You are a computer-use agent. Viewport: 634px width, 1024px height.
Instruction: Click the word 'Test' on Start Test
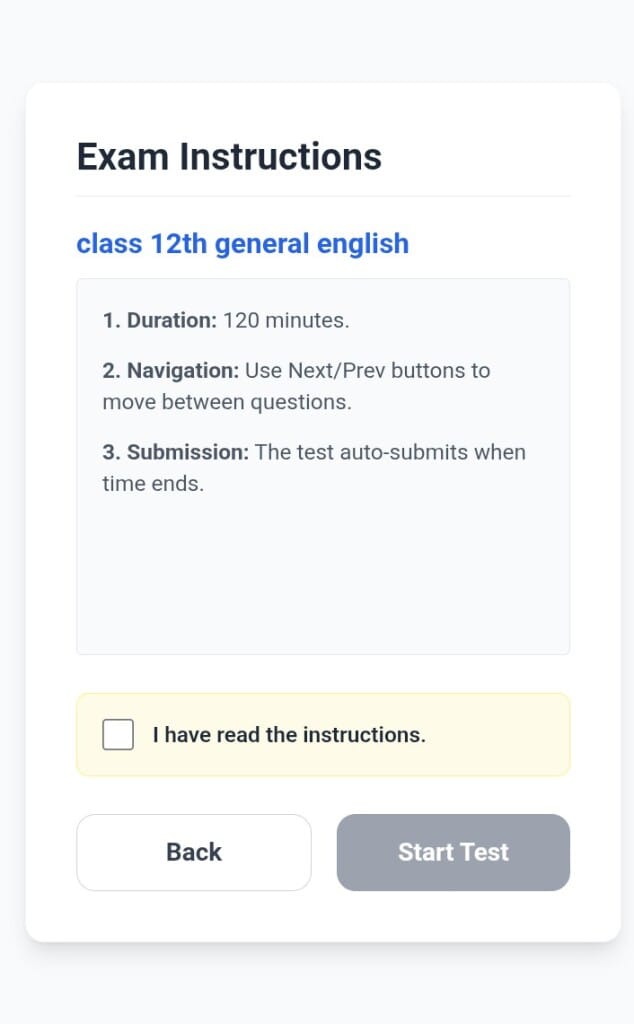[x=485, y=852]
